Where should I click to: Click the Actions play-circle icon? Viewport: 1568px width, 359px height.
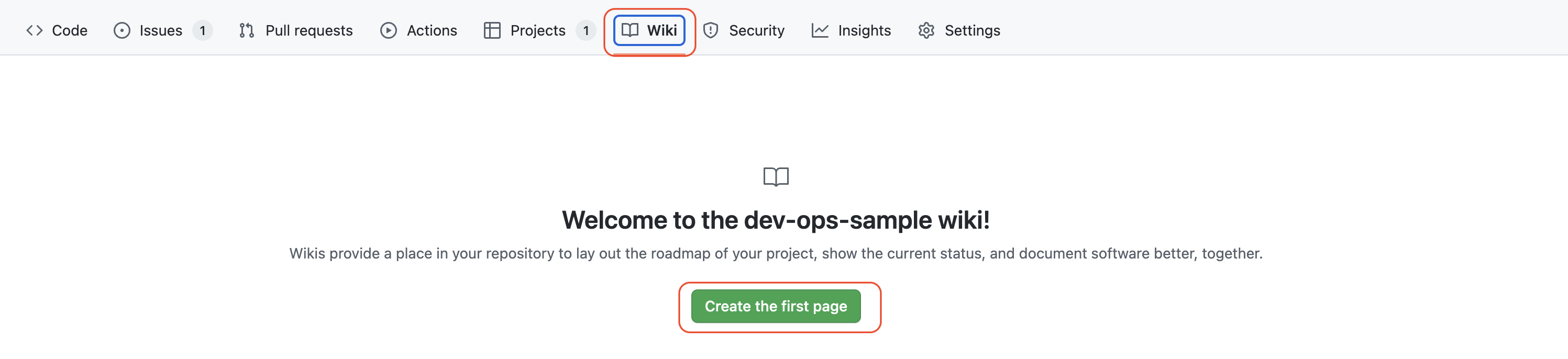coord(389,30)
